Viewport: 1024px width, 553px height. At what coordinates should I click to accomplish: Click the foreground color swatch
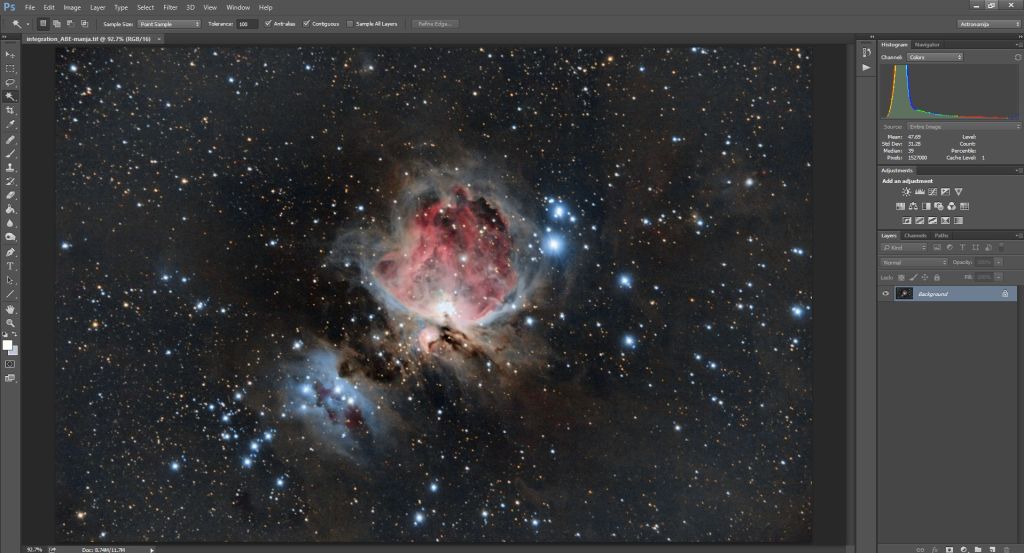click(7, 344)
